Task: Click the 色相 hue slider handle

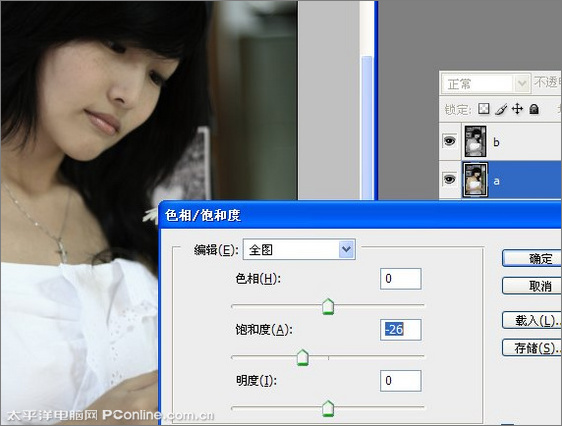Action: coord(328,306)
